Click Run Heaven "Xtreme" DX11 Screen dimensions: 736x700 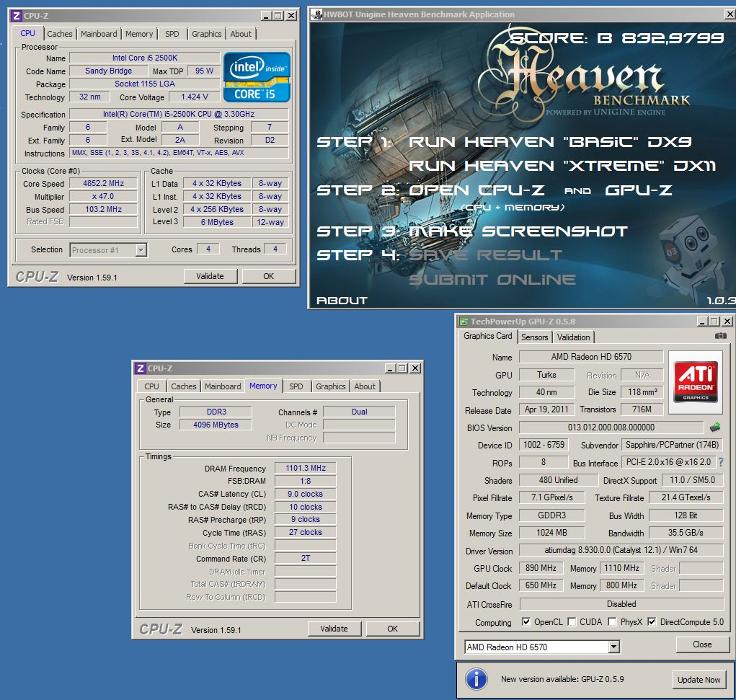point(562,166)
